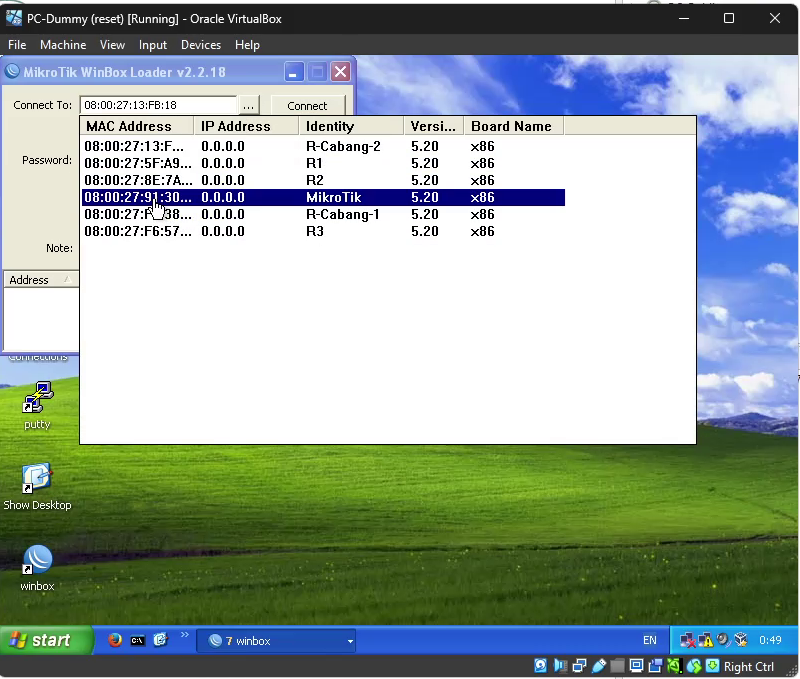This screenshot has height=679, width=800.
Task: Click the Show Desktop shortcut icon
Action: (x=37, y=478)
